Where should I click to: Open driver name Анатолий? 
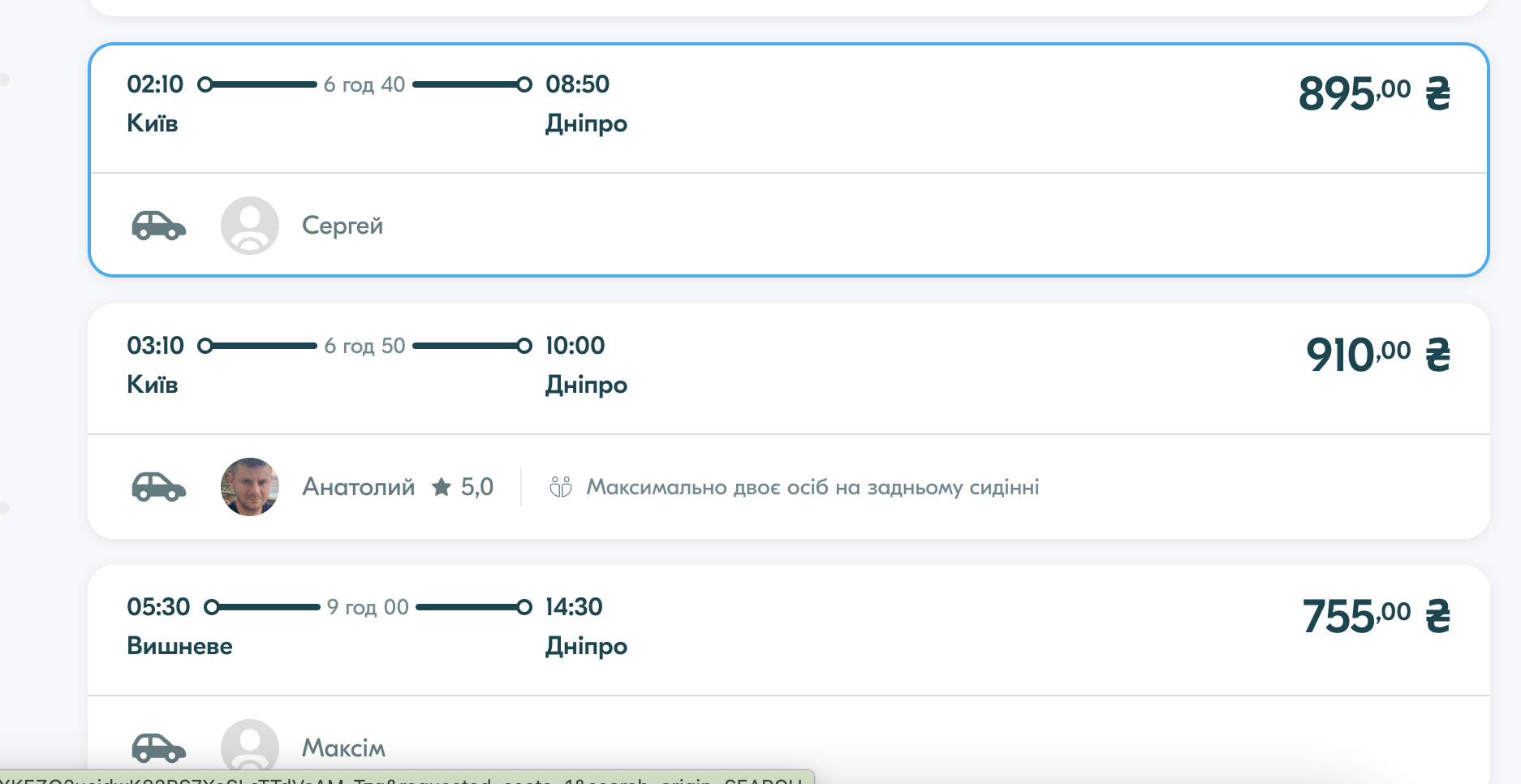pyautogui.click(x=358, y=487)
